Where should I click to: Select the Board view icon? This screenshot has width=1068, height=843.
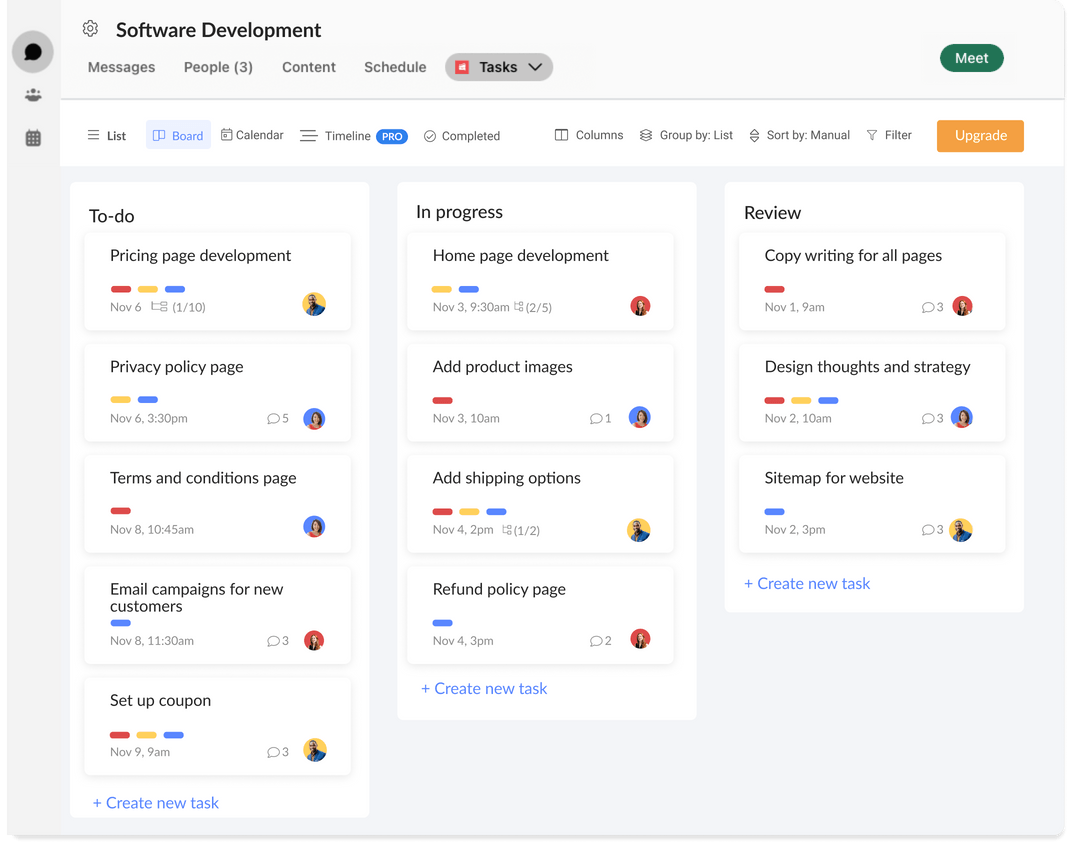(x=177, y=135)
